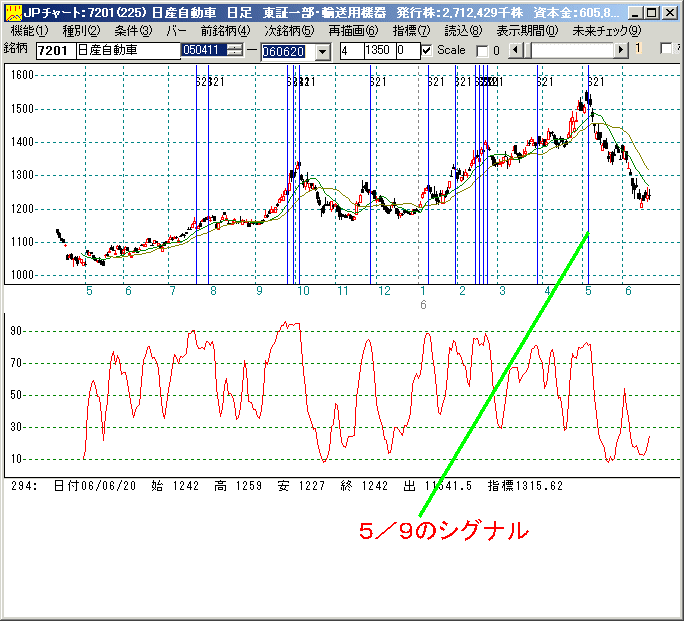Open the 未来チェック(9) menu
The height and width of the screenshot is (621, 684).
tap(606, 31)
